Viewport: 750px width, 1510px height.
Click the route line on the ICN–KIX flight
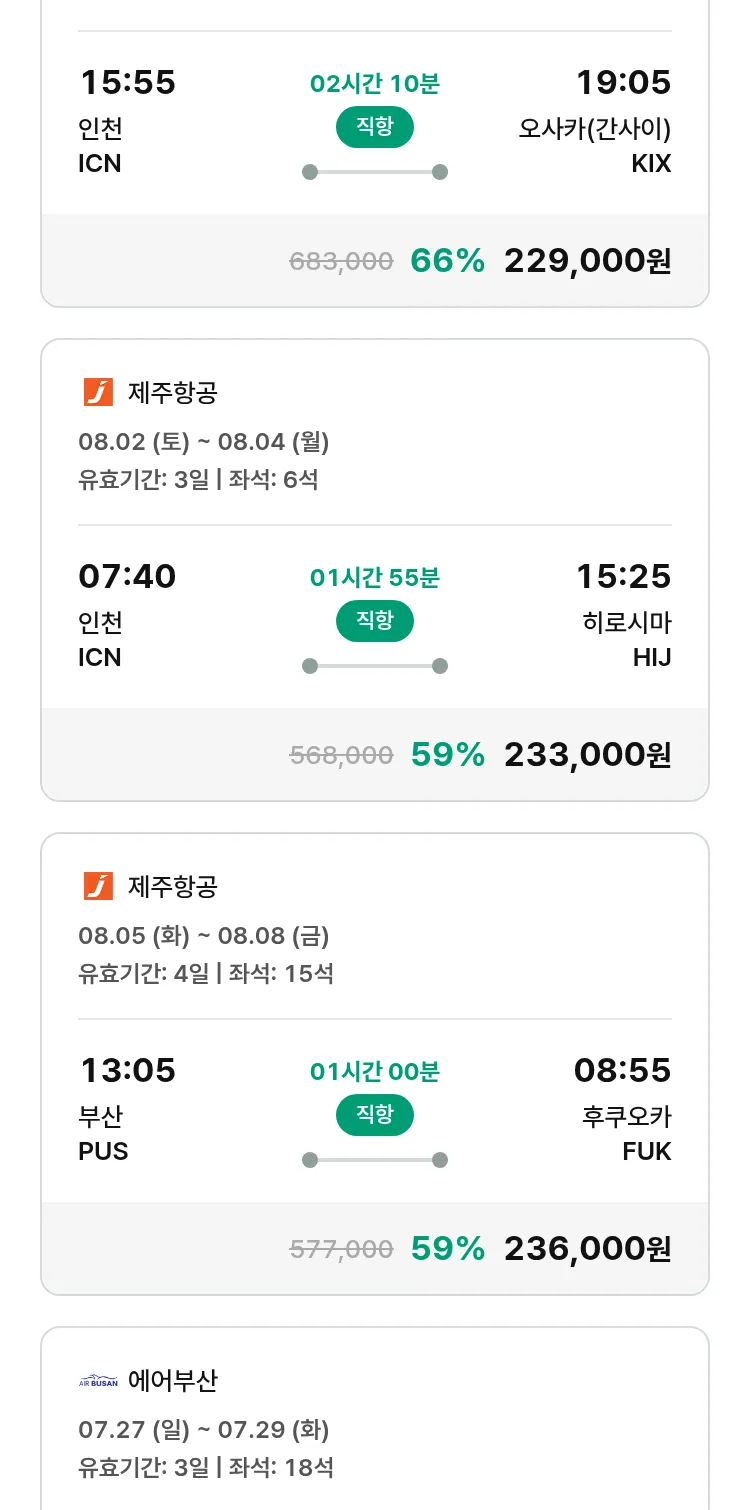tap(374, 172)
